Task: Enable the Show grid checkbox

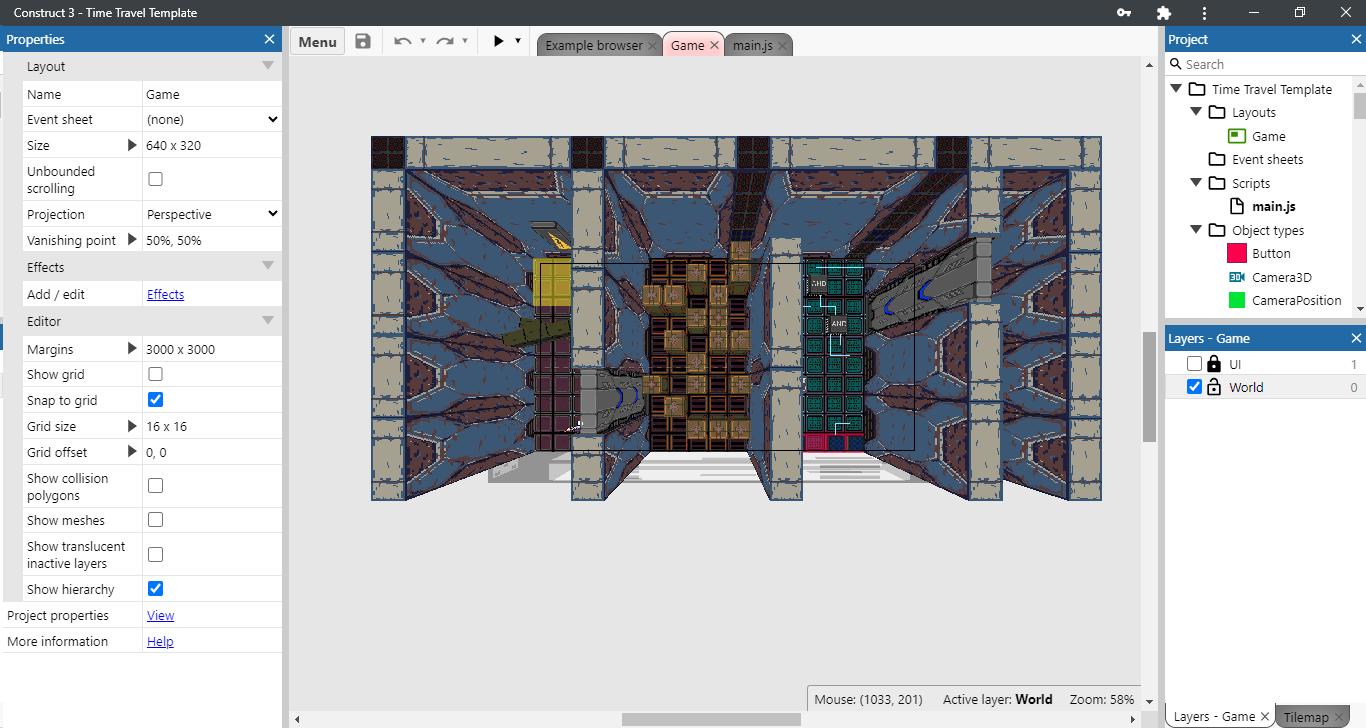Action: point(155,374)
